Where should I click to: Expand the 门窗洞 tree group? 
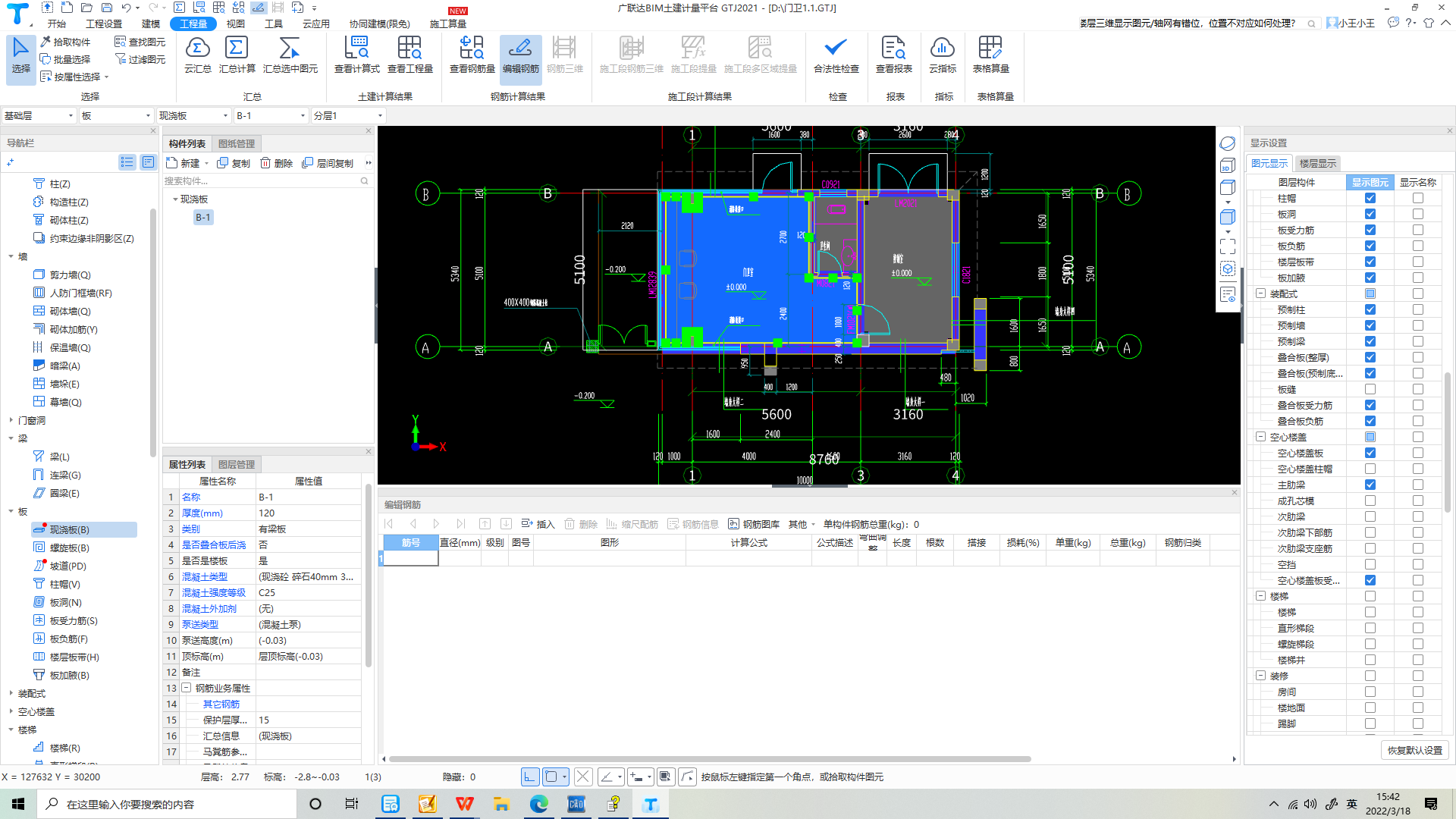(x=11, y=420)
